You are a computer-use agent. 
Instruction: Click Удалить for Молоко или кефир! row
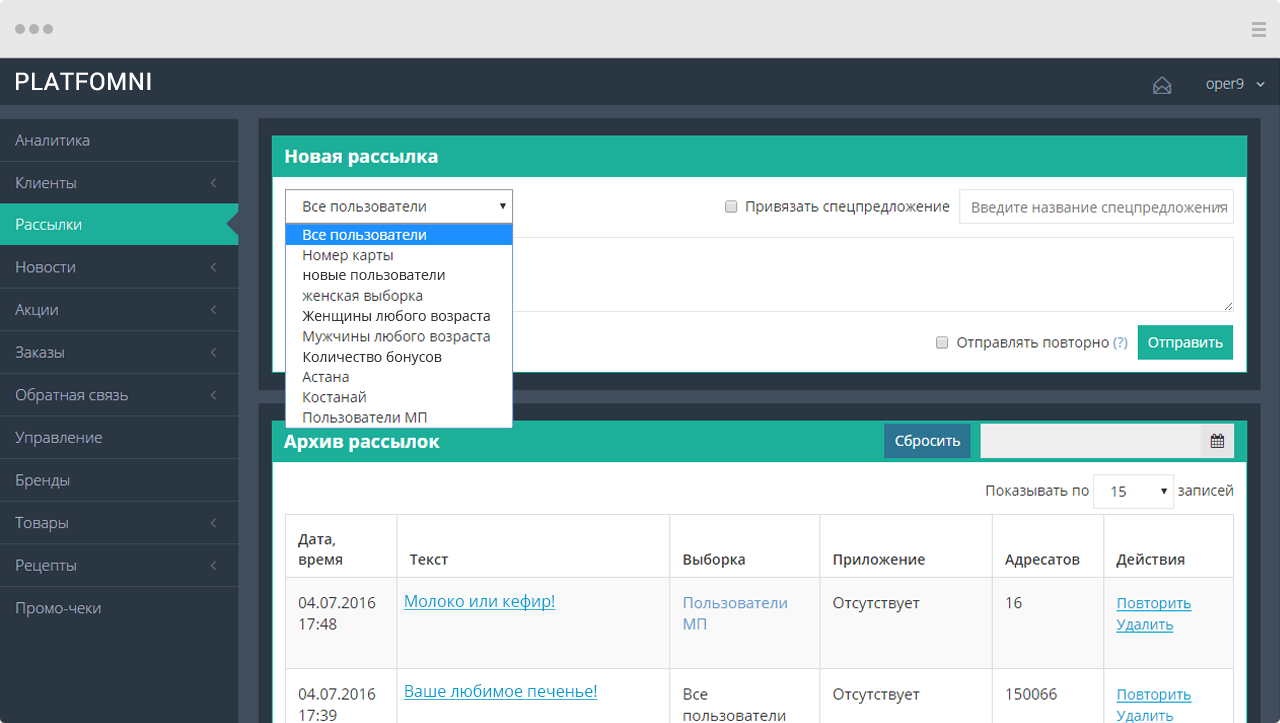1145,625
